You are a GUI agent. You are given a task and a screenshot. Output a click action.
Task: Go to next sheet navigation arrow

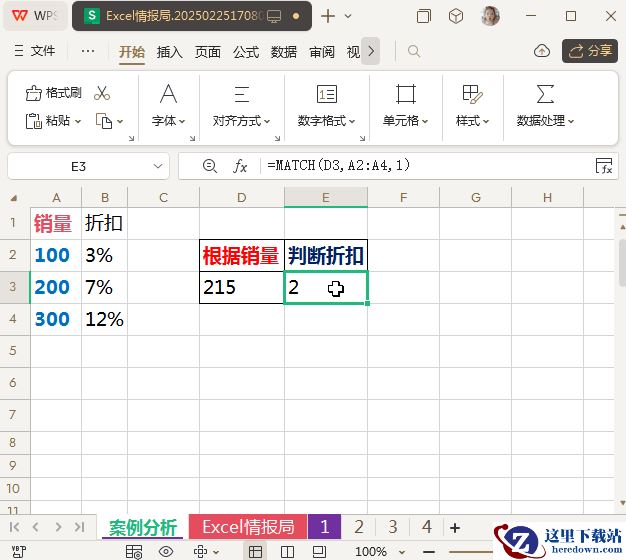point(58,527)
